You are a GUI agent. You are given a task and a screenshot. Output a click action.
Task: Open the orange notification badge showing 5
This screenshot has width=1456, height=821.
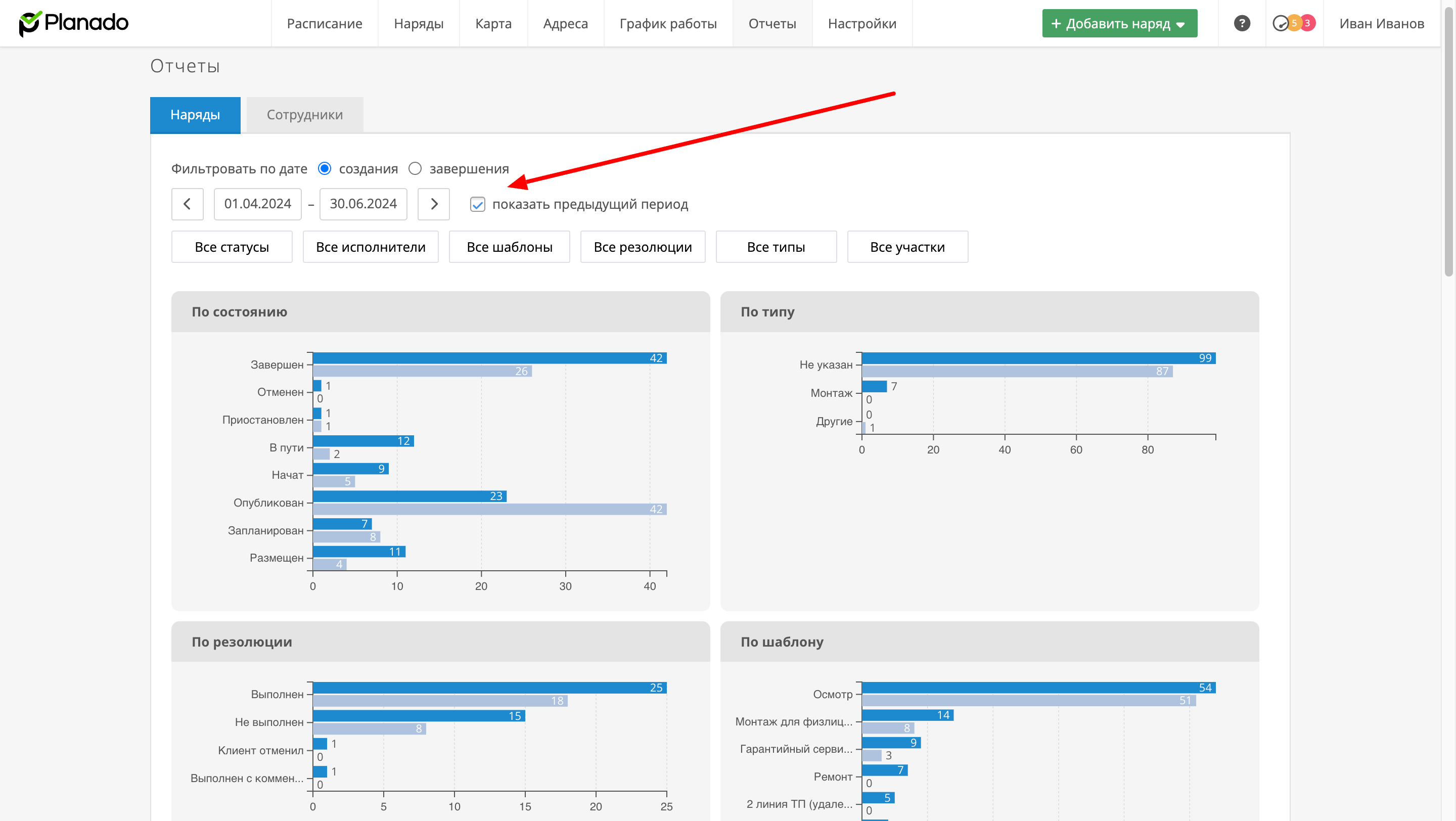[x=1294, y=23]
